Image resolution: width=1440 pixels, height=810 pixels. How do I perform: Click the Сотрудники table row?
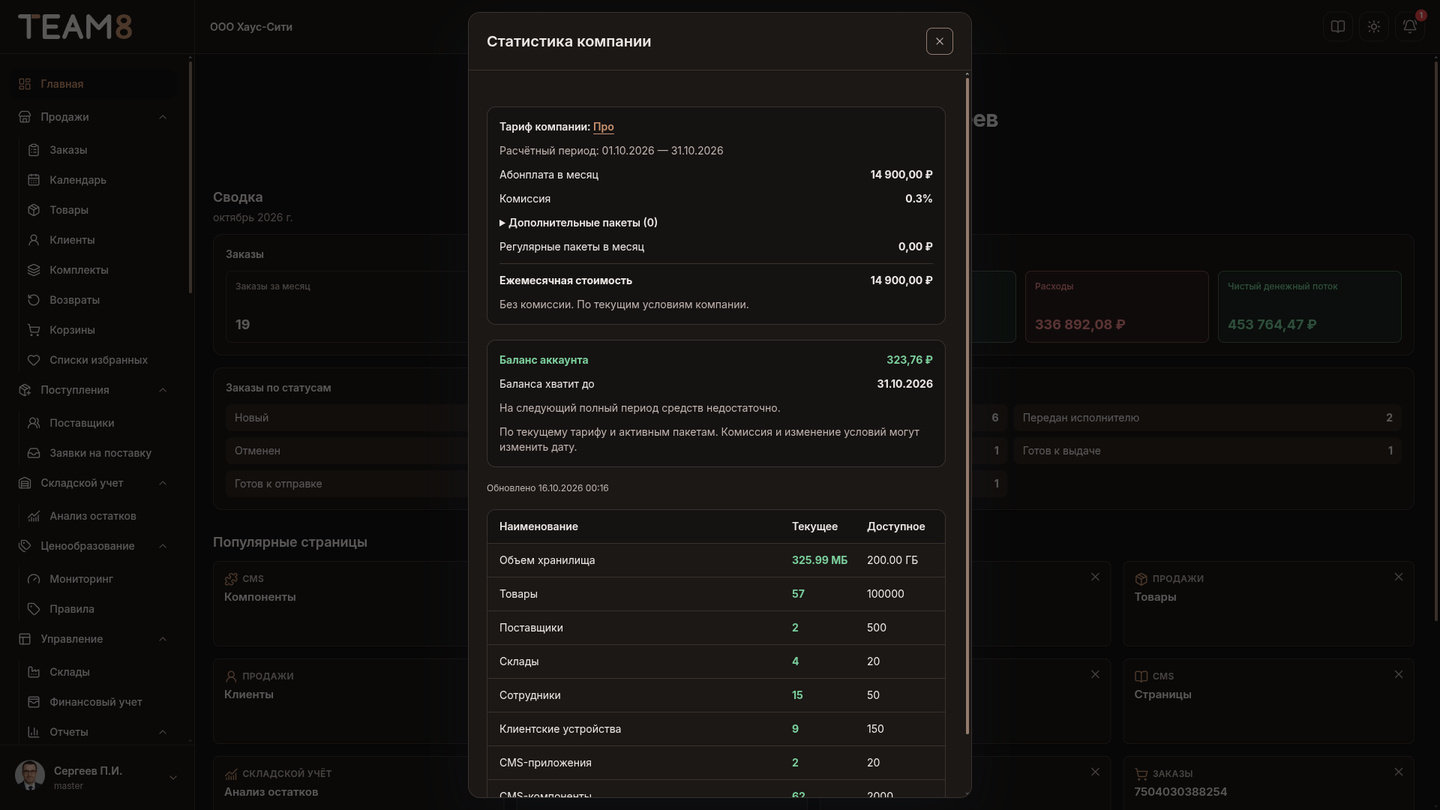[716, 695]
